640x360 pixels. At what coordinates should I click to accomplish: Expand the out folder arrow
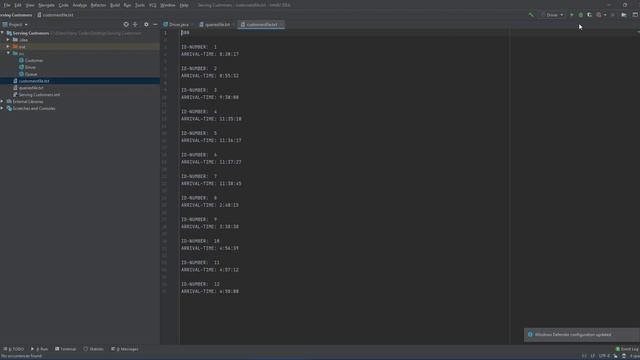coord(8,47)
